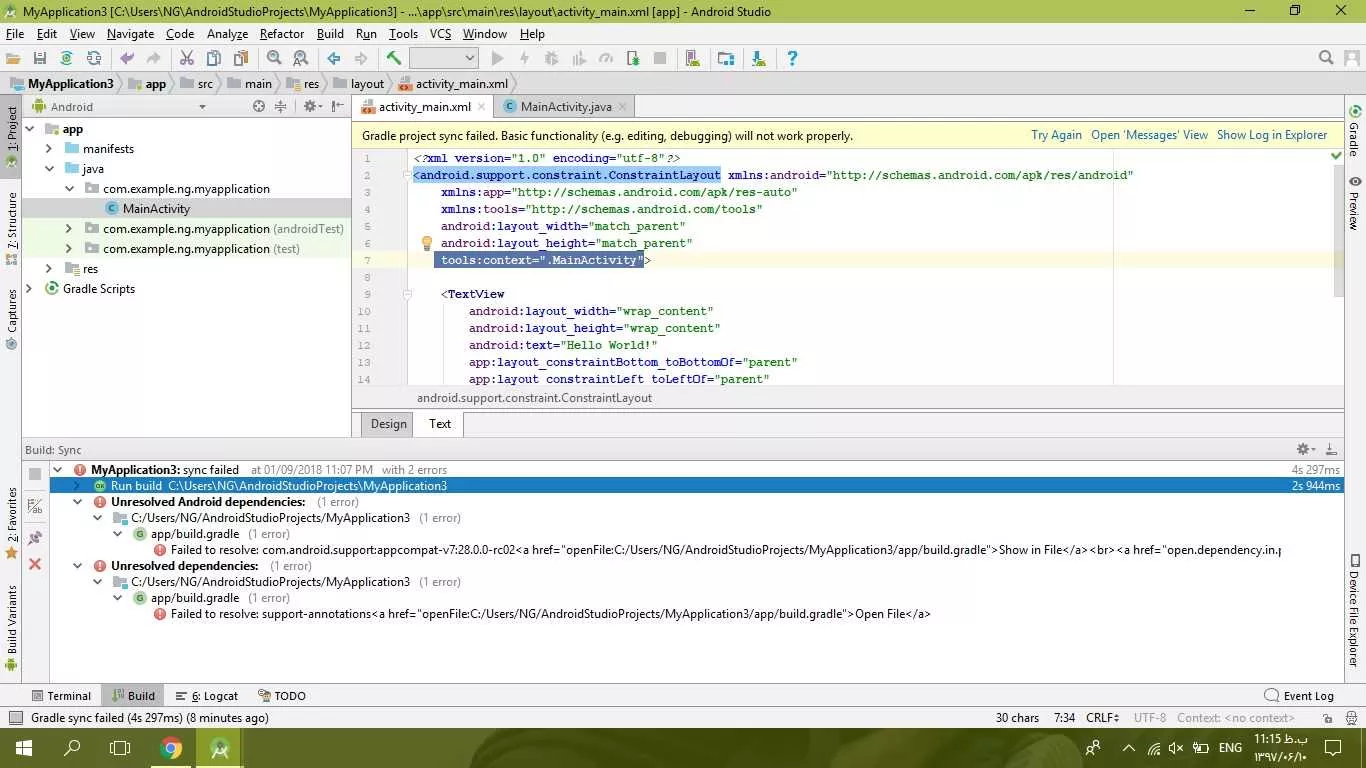Open the Event Log

1299,696
